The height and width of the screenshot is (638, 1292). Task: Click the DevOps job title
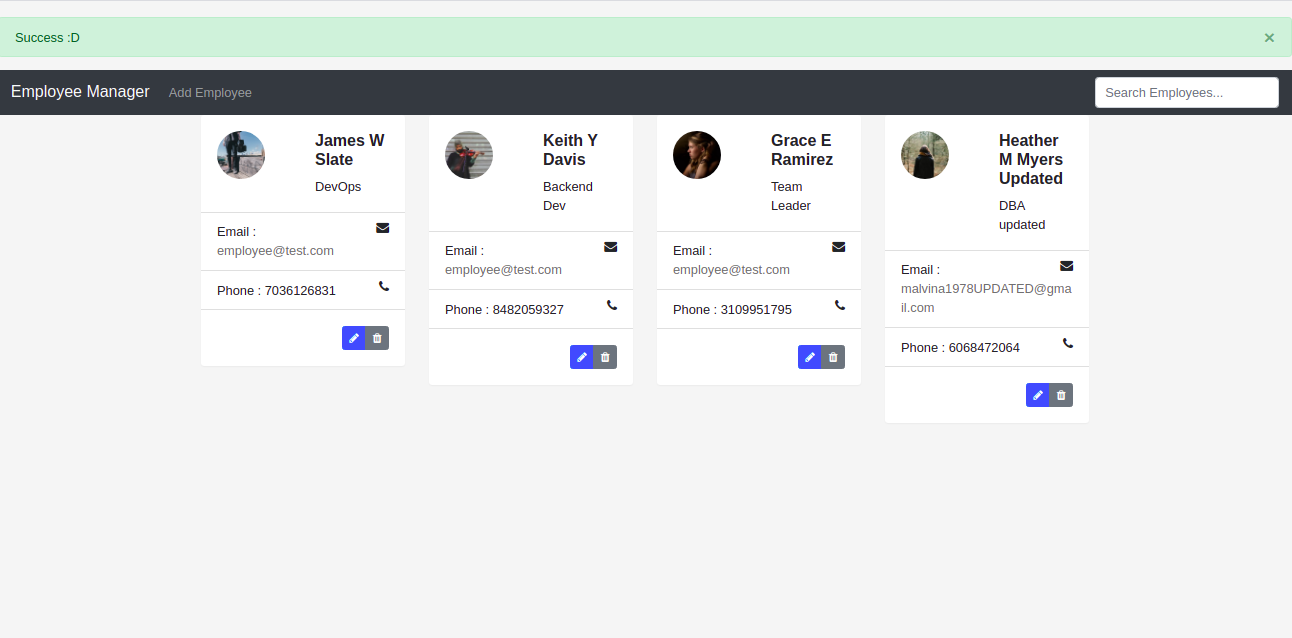pyautogui.click(x=338, y=187)
